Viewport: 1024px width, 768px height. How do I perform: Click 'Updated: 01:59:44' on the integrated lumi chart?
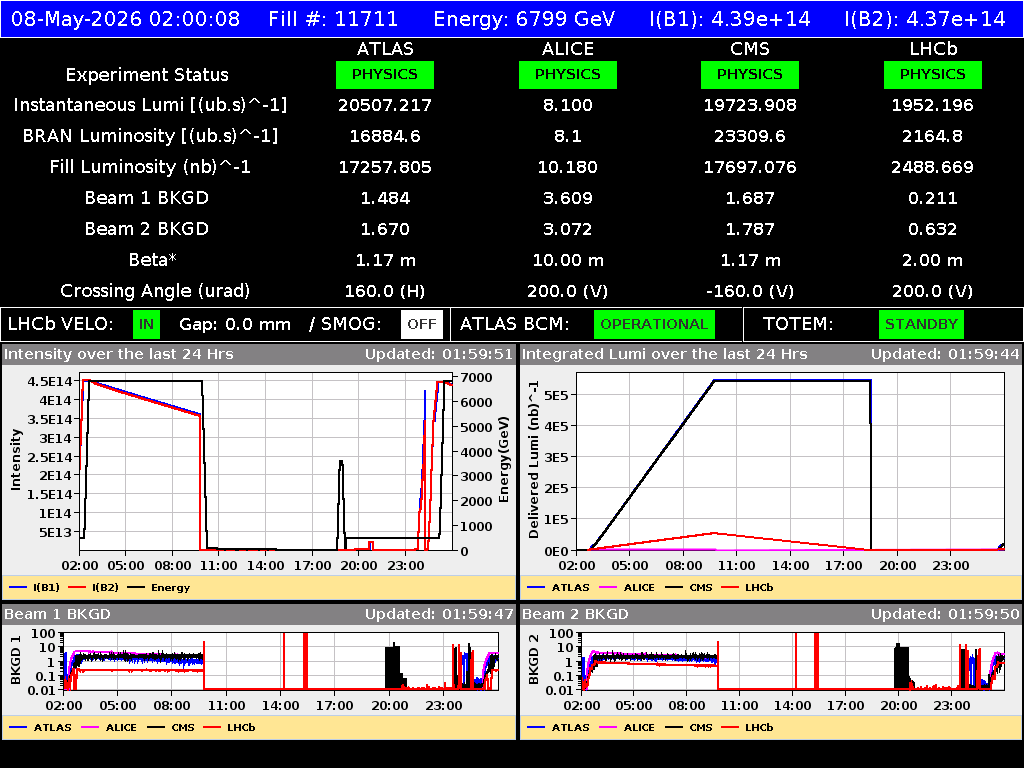coord(945,354)
